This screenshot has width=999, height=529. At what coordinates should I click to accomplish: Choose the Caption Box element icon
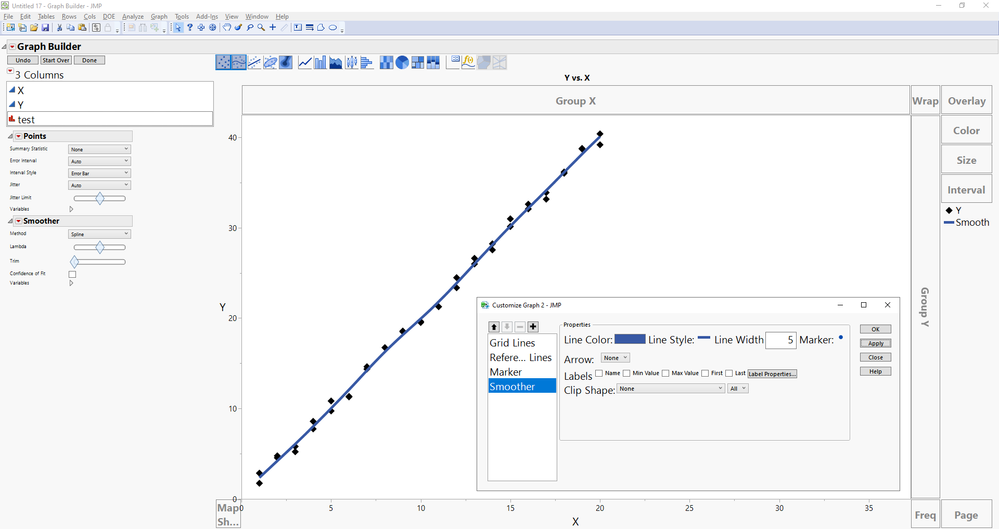(453, 62)
